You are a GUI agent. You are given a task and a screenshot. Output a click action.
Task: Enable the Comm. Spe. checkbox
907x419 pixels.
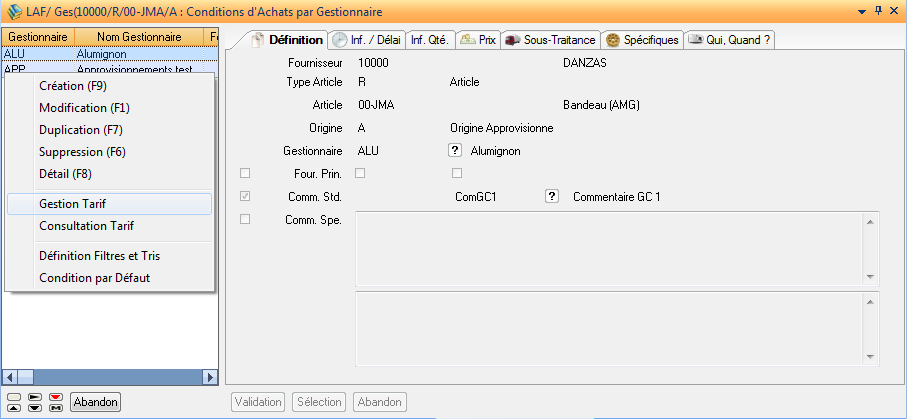[245, 220]
